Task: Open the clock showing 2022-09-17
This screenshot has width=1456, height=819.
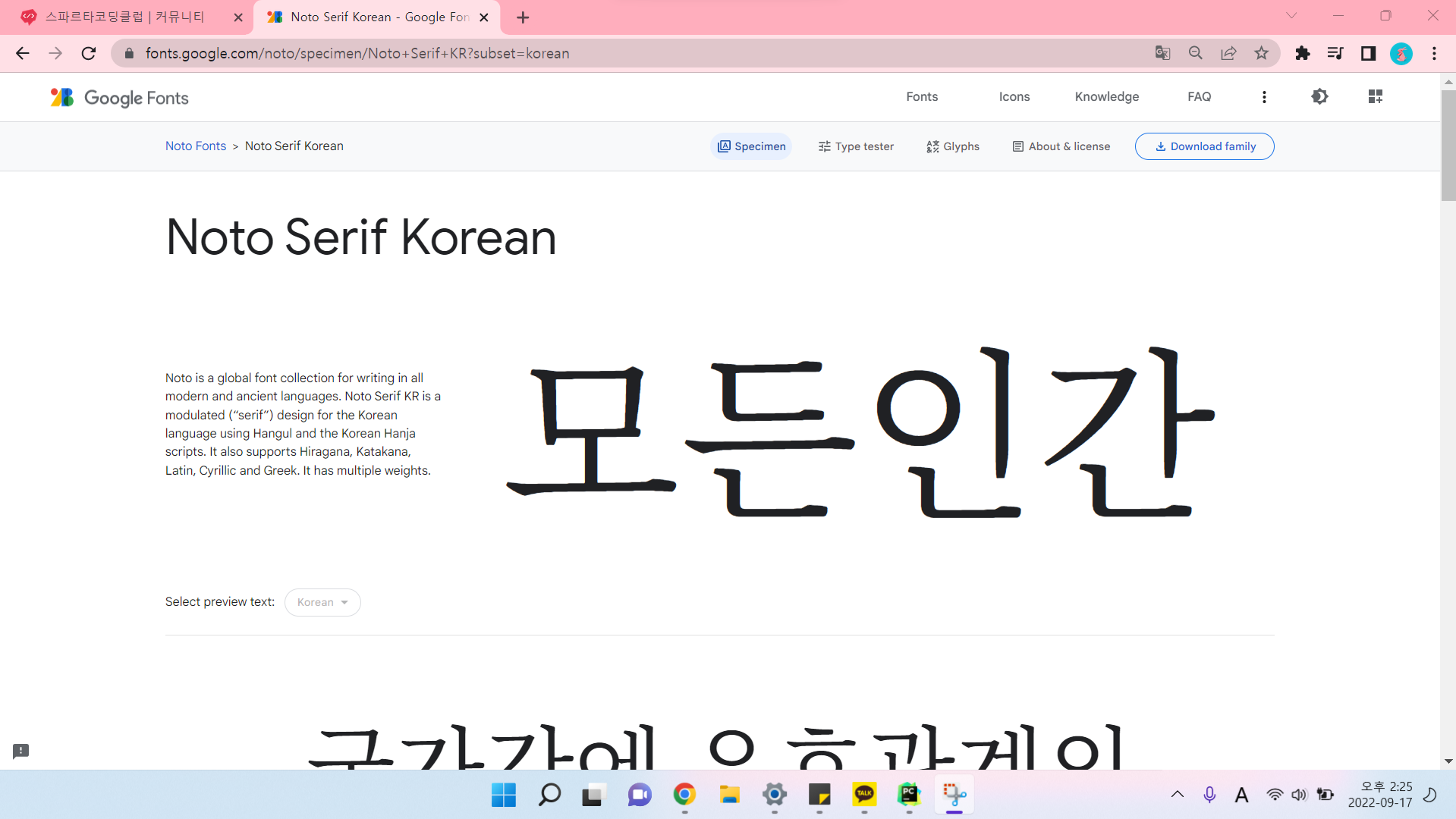Action: (1380, 795)
